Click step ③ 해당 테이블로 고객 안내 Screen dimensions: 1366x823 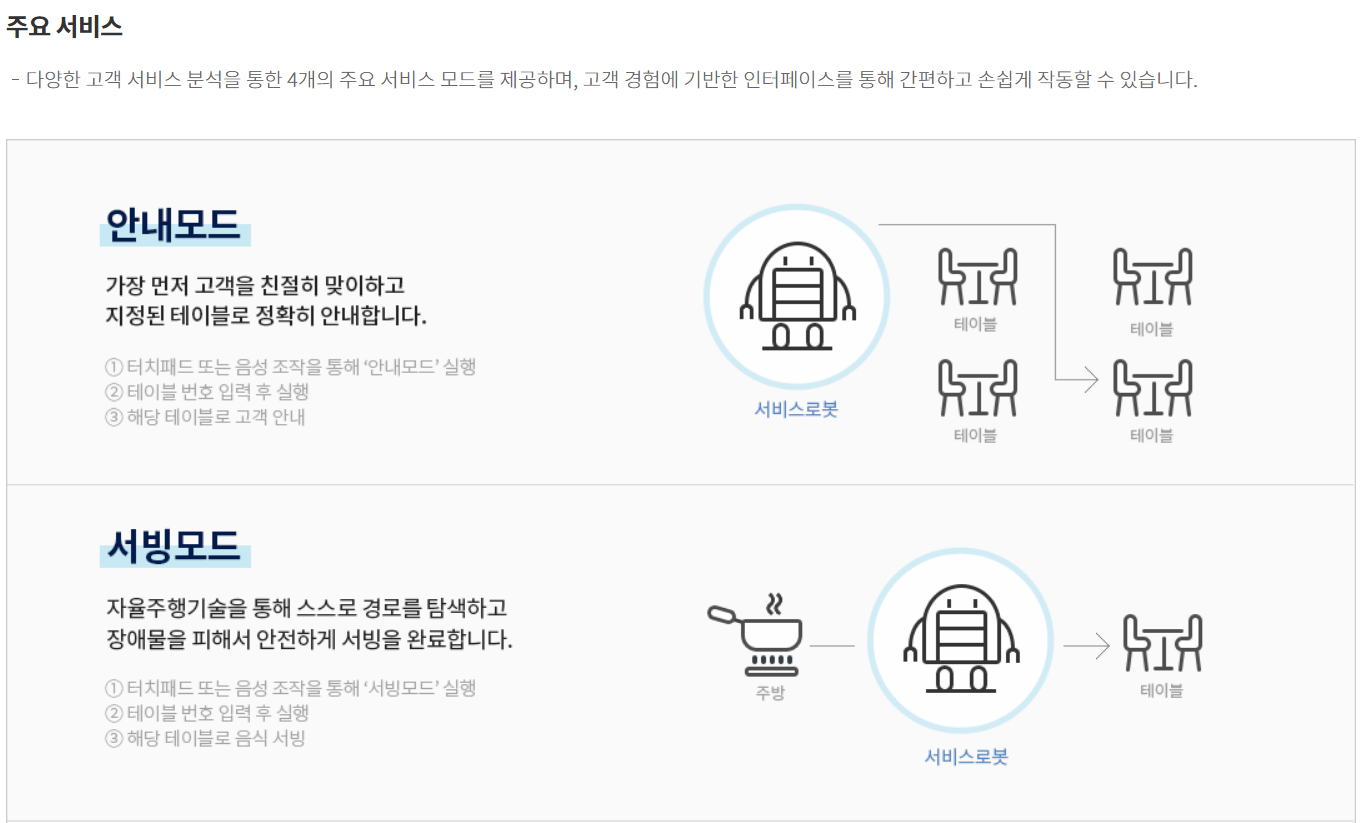pos(205,416)
